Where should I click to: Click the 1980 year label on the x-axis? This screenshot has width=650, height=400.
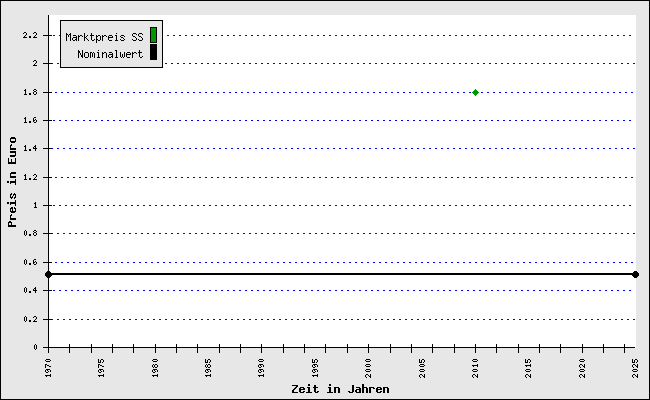[155, 366]
